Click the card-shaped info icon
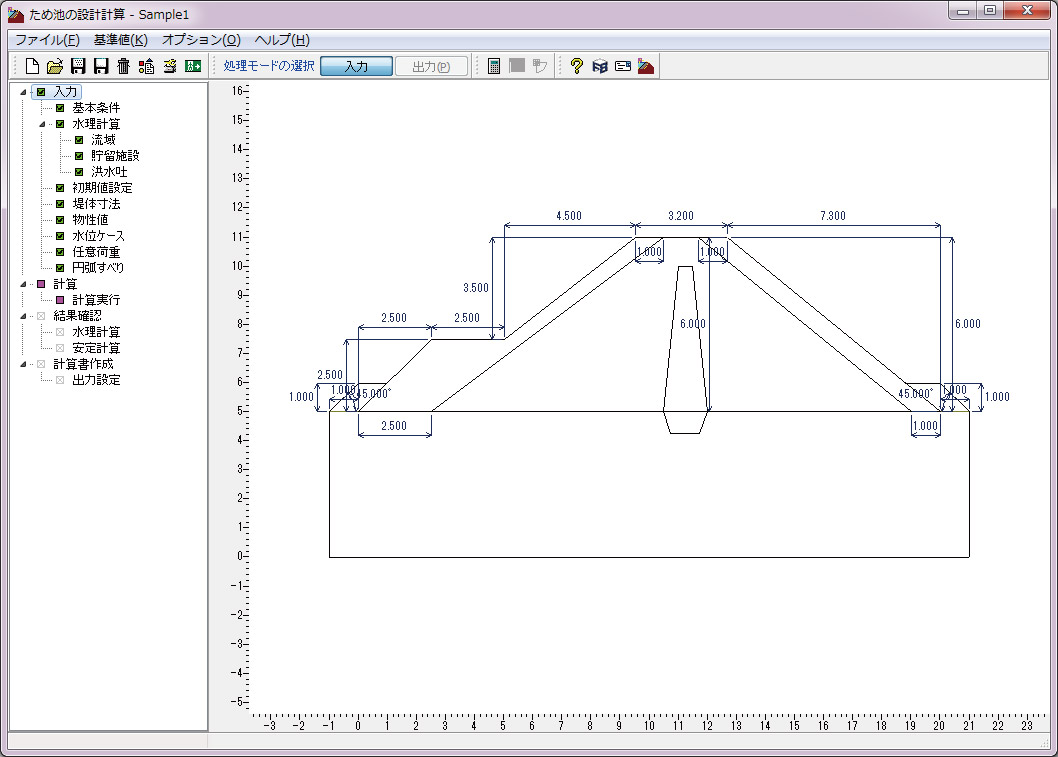 point(623,66)
